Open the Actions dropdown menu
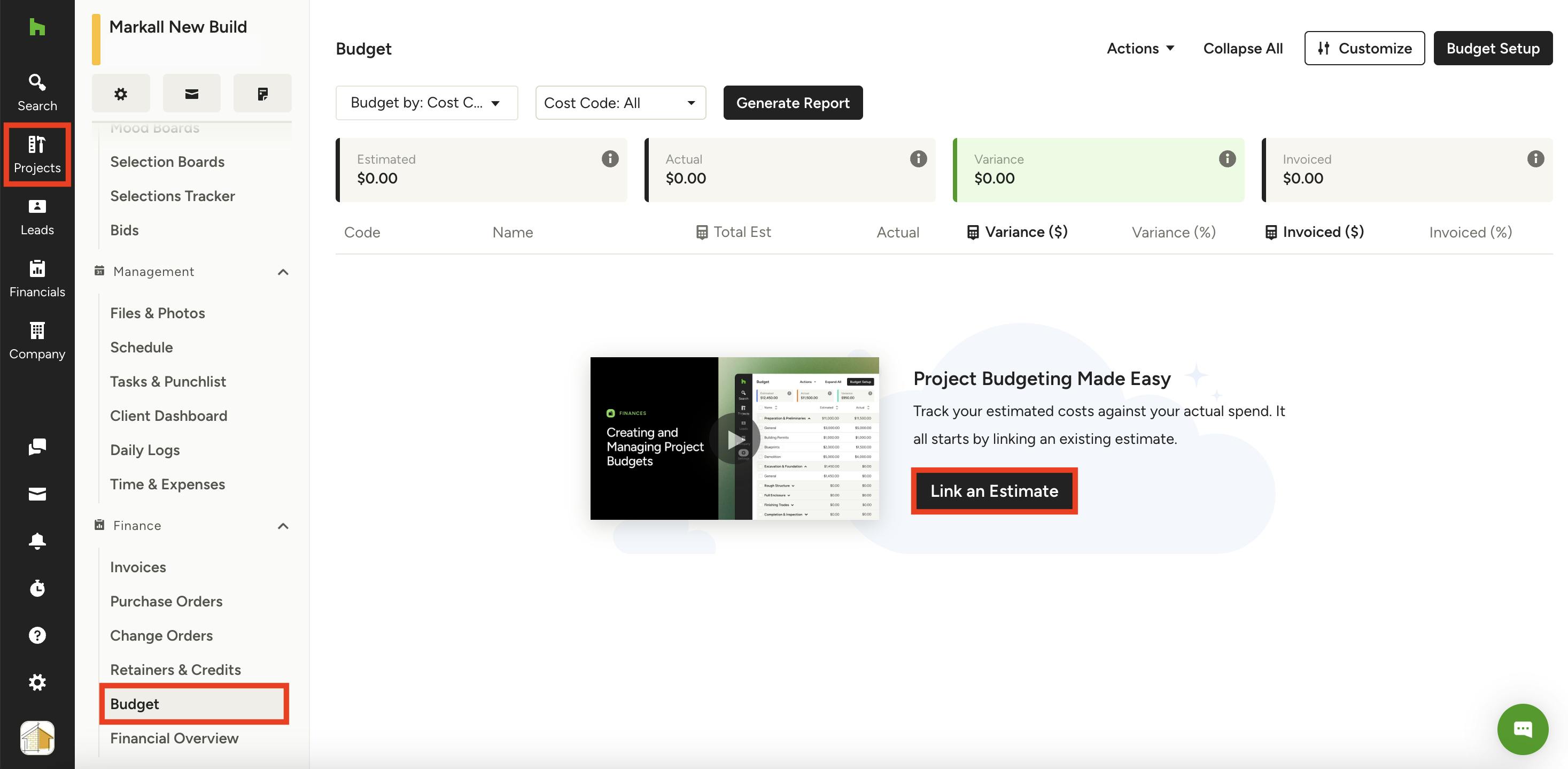Viewport: 1568px width, 769px height. point(1140,48)
